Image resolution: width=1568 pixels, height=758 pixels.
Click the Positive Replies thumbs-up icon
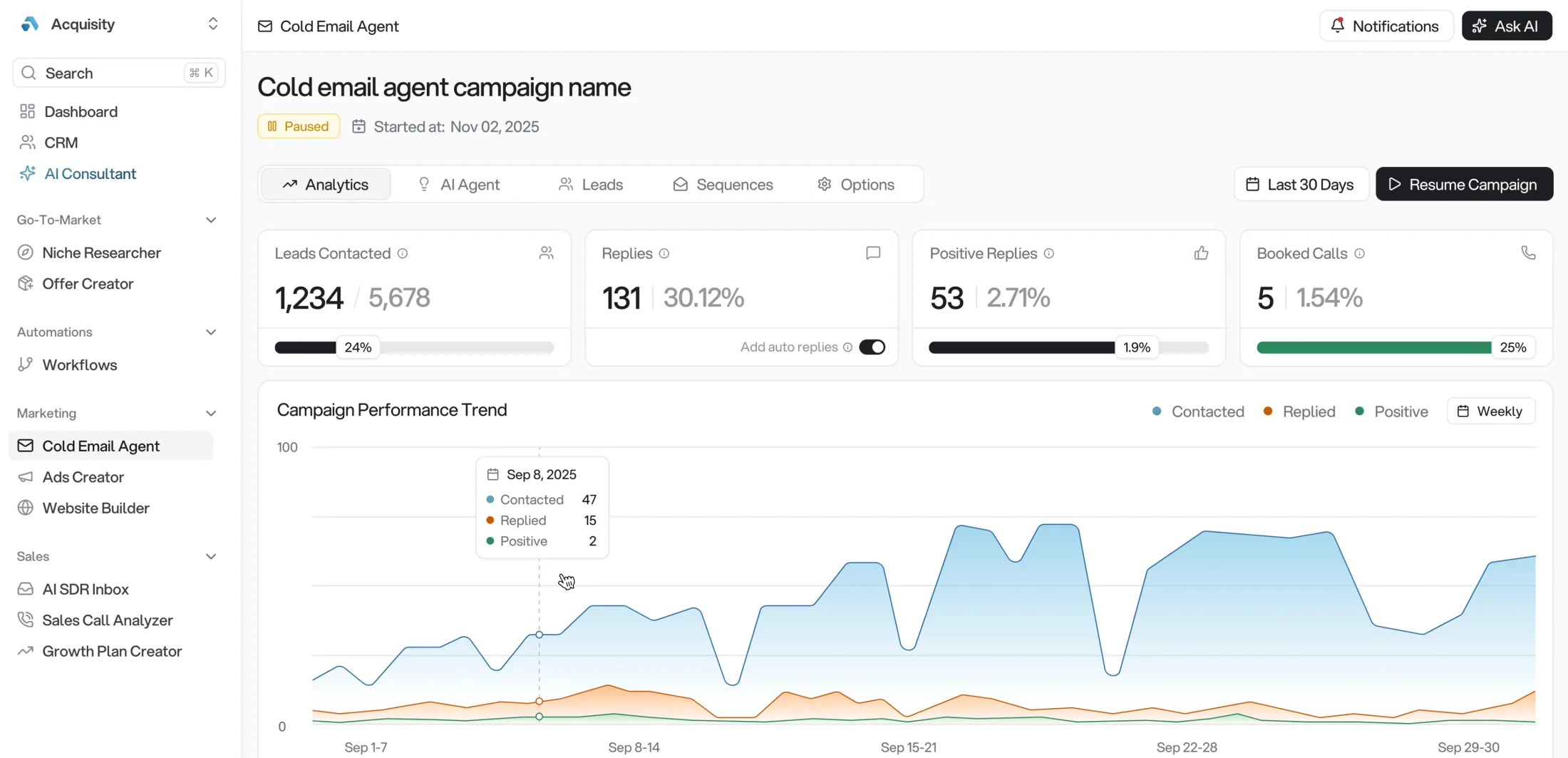[1202, 252]
